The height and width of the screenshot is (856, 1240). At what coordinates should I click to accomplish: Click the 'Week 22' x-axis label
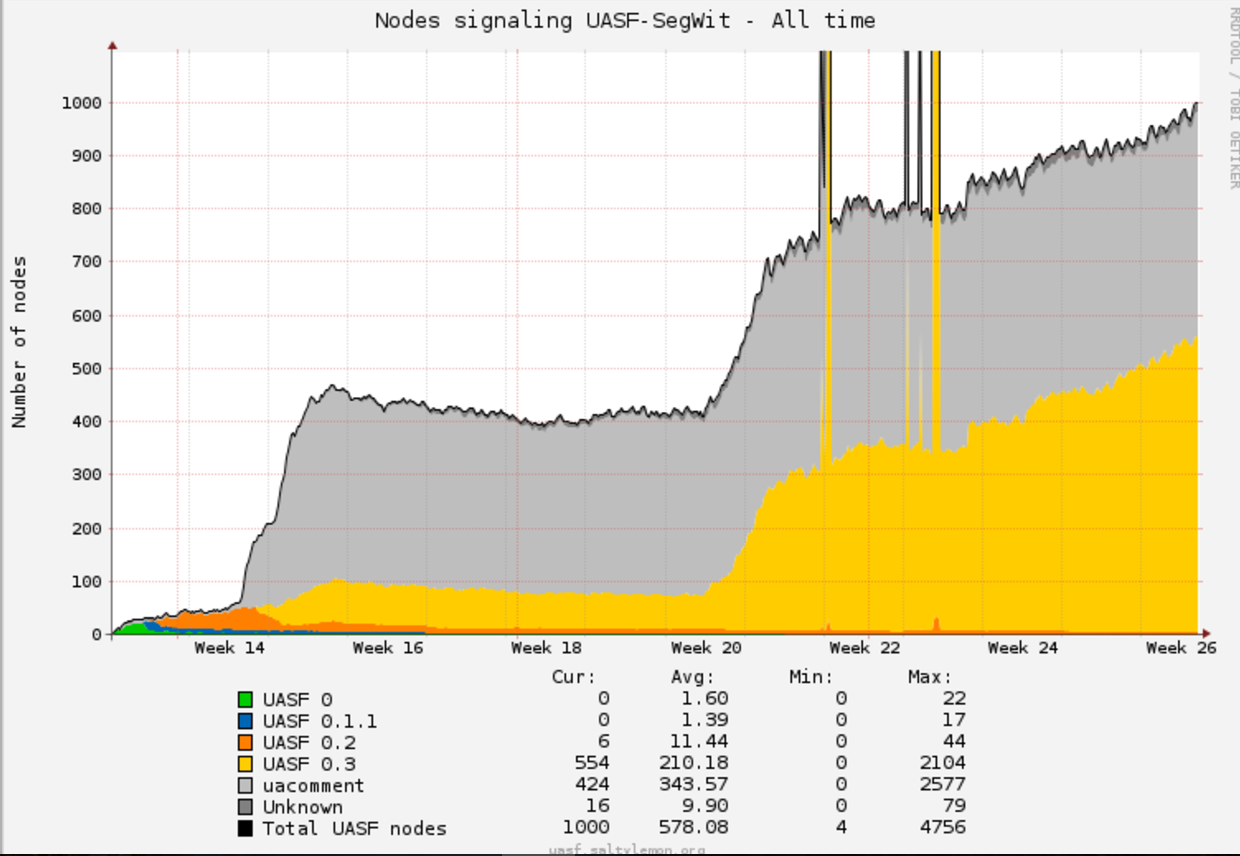click(x=865, y=648)
